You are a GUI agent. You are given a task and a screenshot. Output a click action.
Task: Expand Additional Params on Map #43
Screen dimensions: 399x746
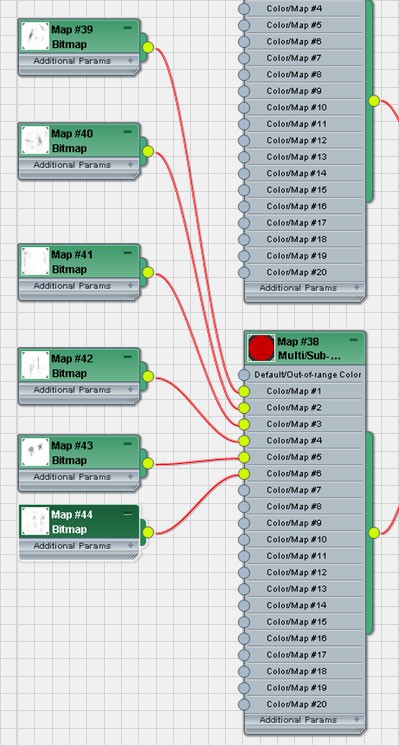131,476
